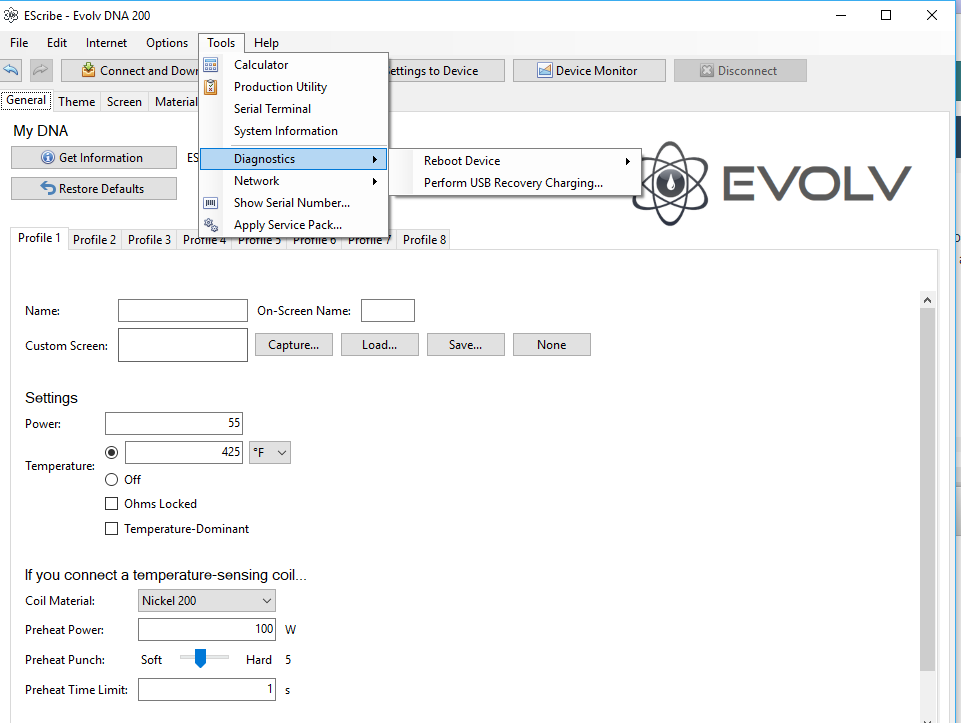The image size is (961, 723).
Task: Select the temperature Off radio button
Action: click(x=112, y=480)
